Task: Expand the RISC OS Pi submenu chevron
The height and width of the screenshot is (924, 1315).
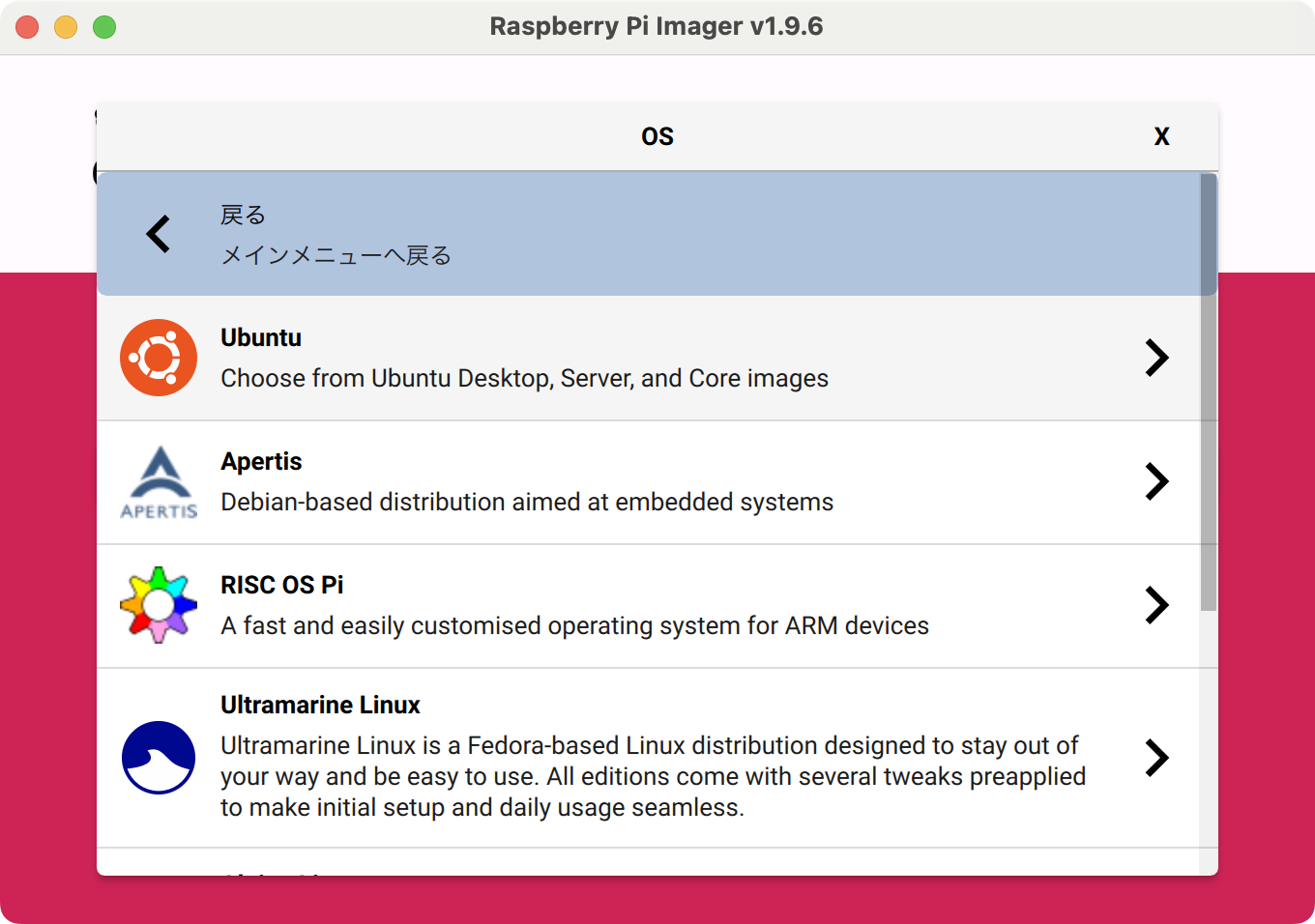Action: [1157, 605]
